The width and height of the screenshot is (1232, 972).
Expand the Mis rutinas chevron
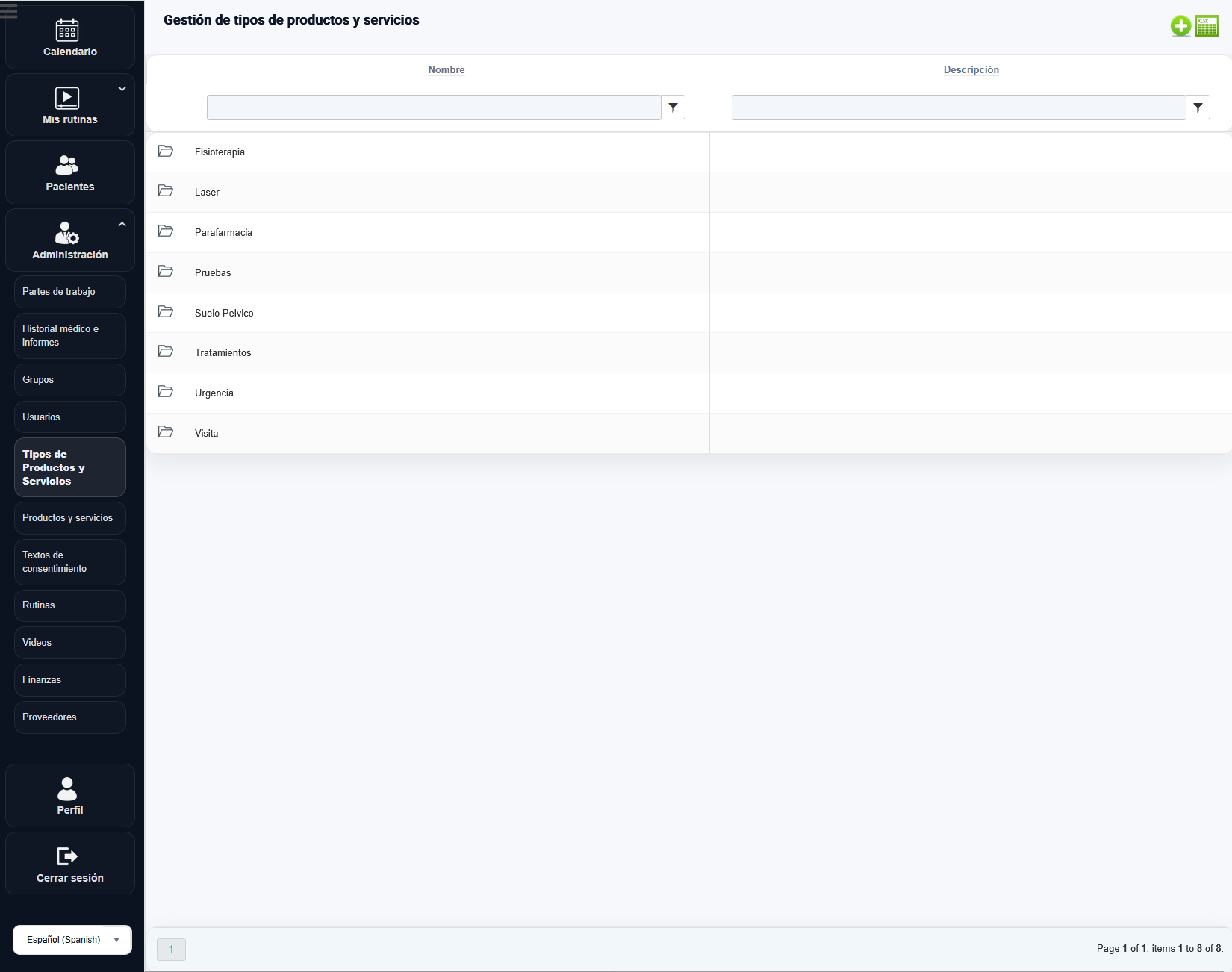pos(122,89)
